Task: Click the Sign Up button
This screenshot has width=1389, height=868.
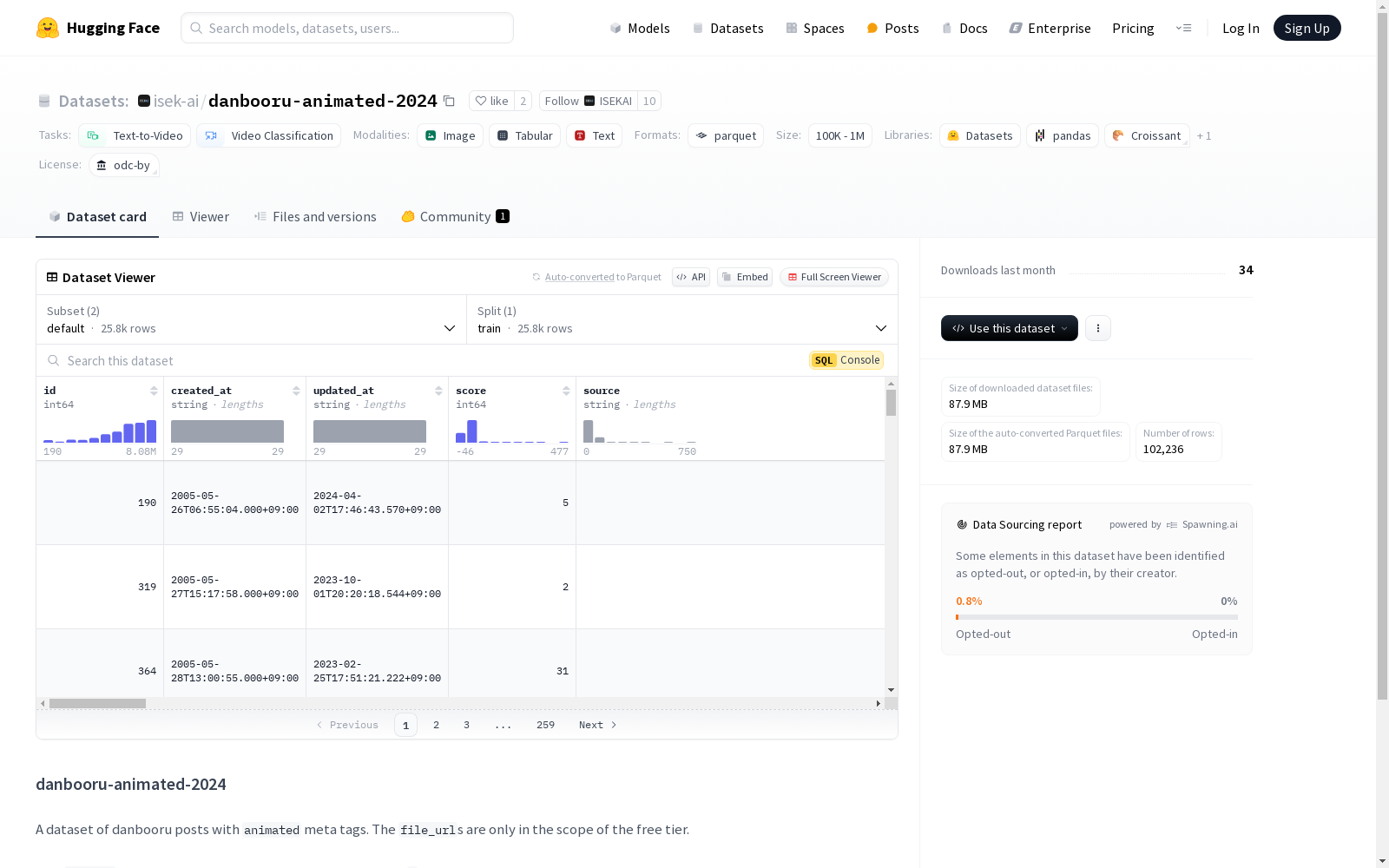Action: 1307,28
